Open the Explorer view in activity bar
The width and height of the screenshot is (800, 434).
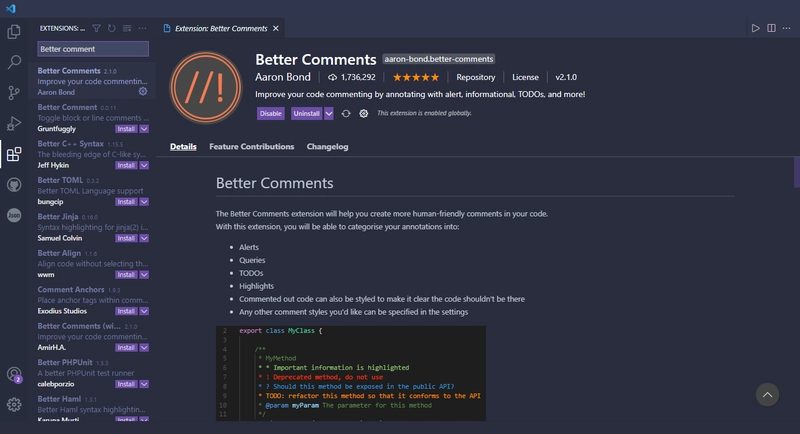point(14,32)
